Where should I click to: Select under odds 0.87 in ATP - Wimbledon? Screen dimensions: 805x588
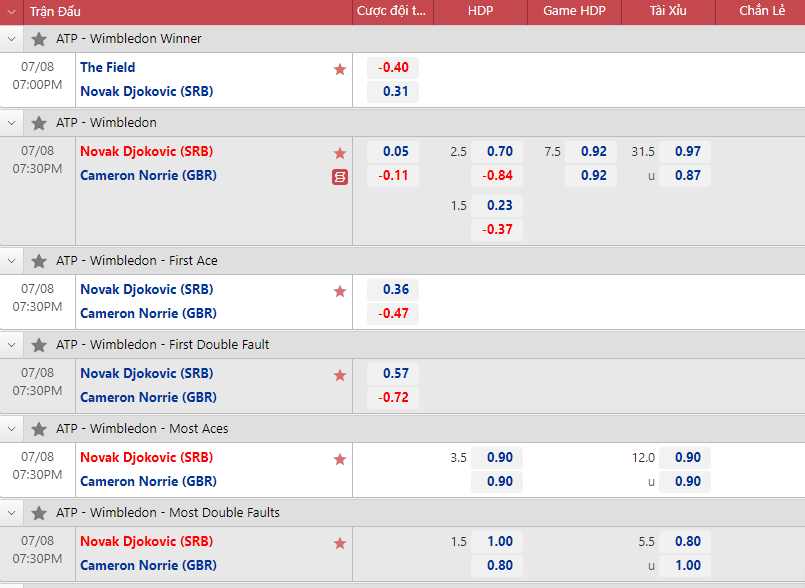pyautogui.click(x=685, y=176)
